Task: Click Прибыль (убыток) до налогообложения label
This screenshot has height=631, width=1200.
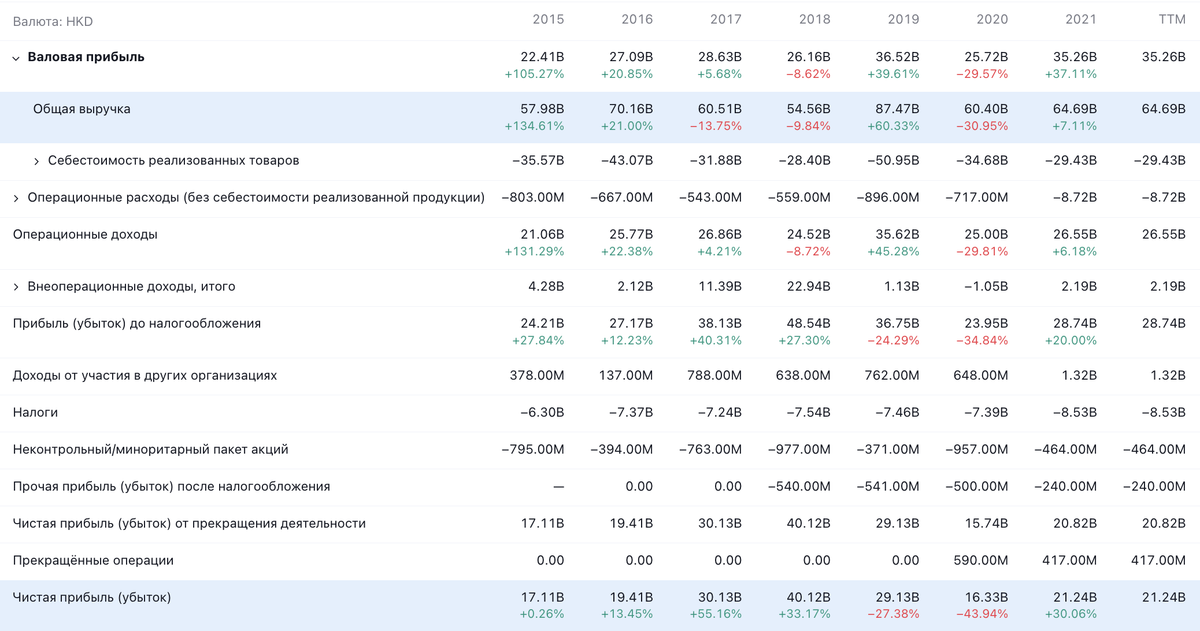Action: [137, 324]
